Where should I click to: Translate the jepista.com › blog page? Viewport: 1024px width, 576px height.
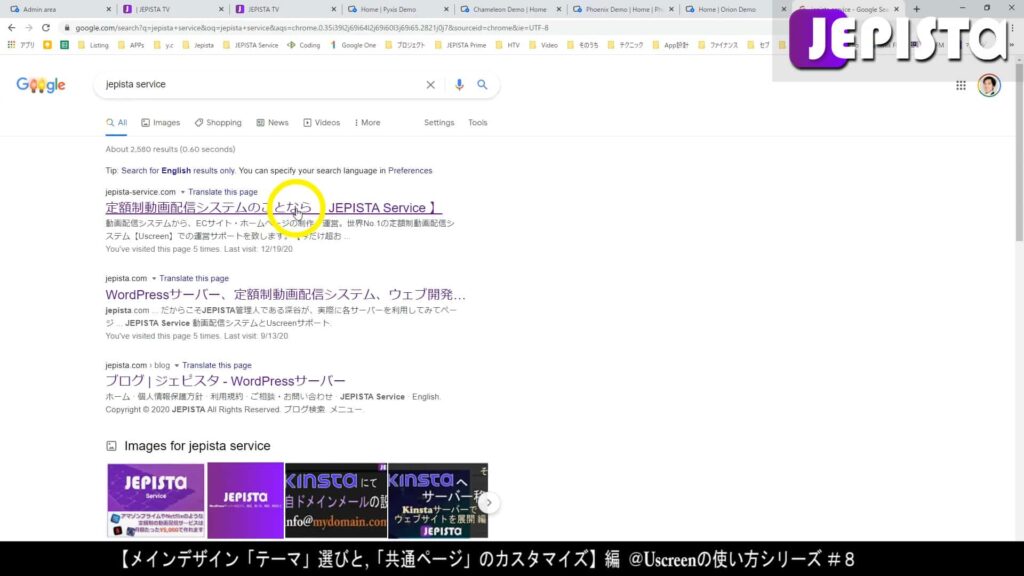point(217,366)
